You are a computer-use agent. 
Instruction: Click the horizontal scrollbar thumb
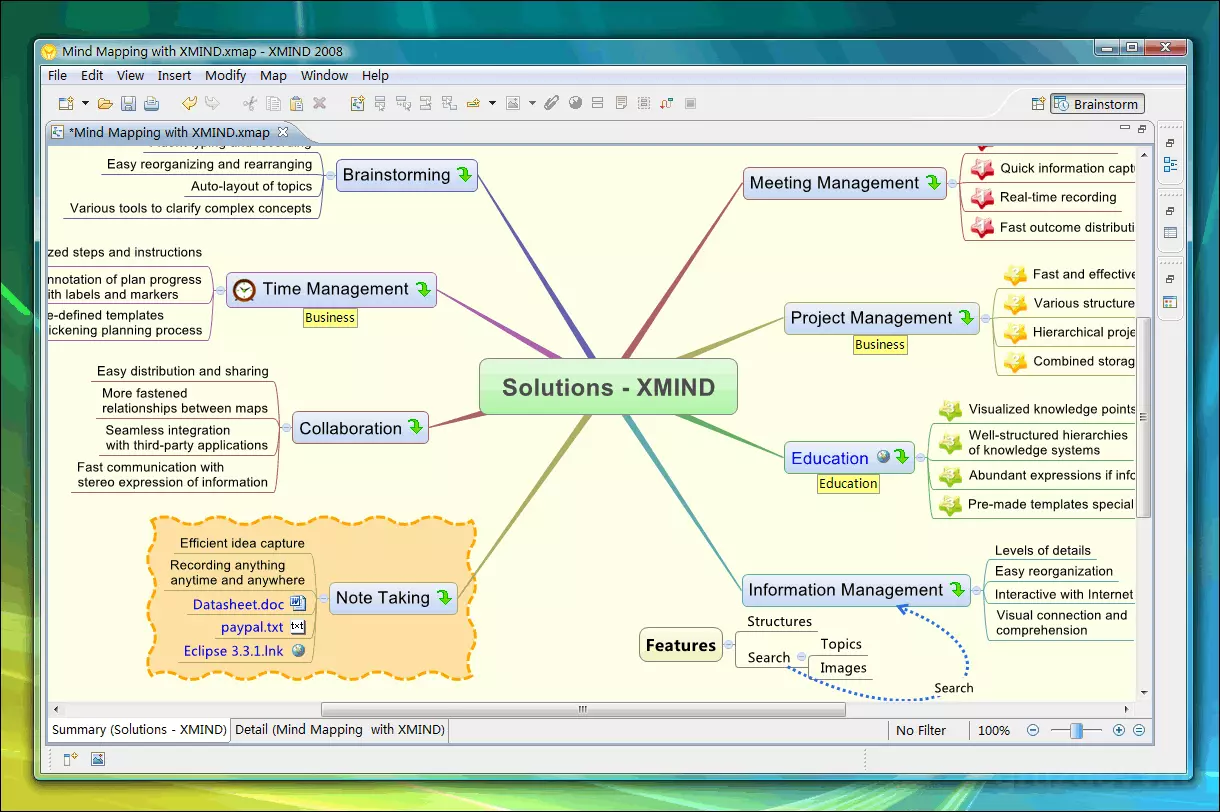(x=583, y=710)
